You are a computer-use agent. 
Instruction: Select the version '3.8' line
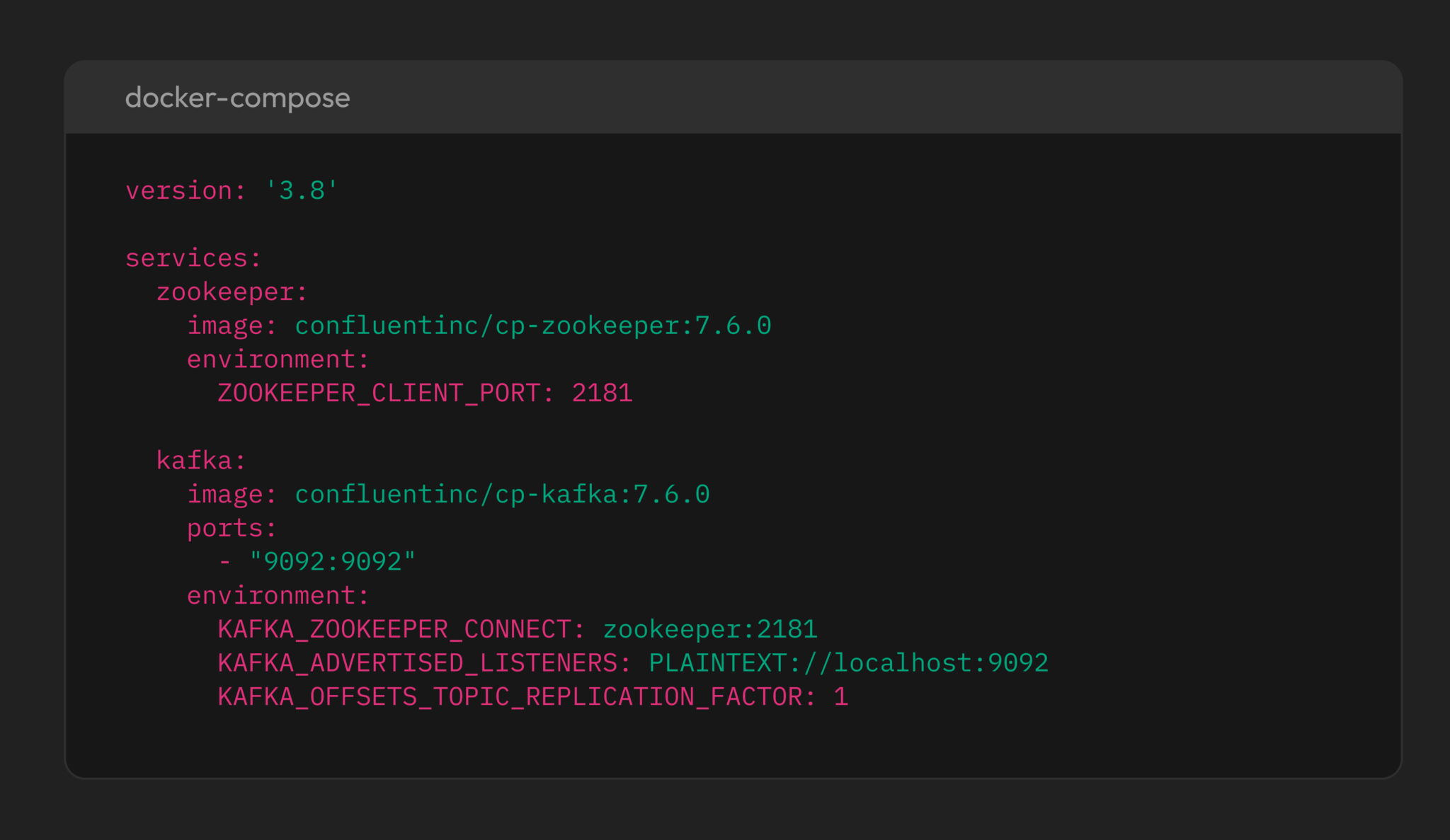(230, 190)
